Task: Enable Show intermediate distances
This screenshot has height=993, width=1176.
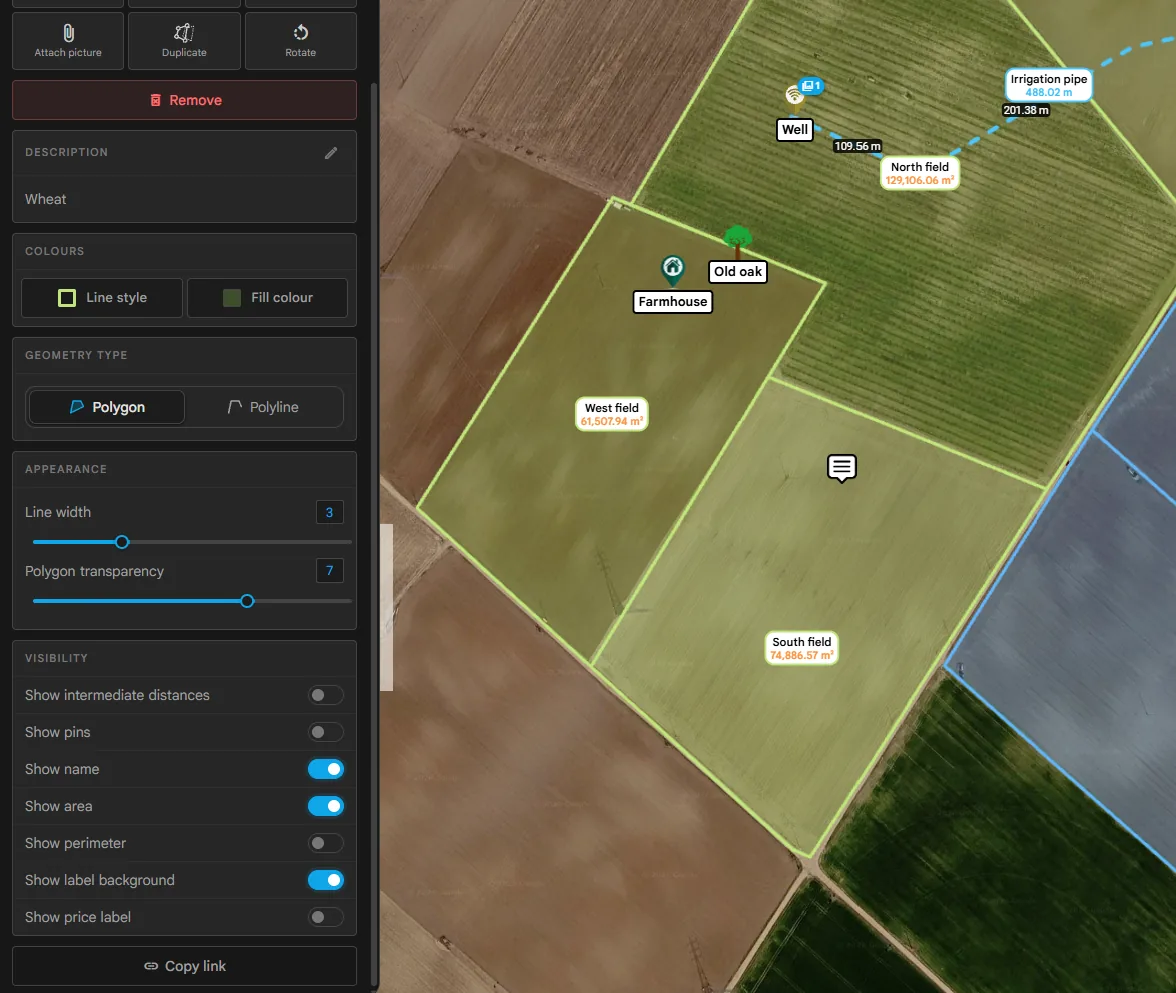Action: [x=326, y=695]
